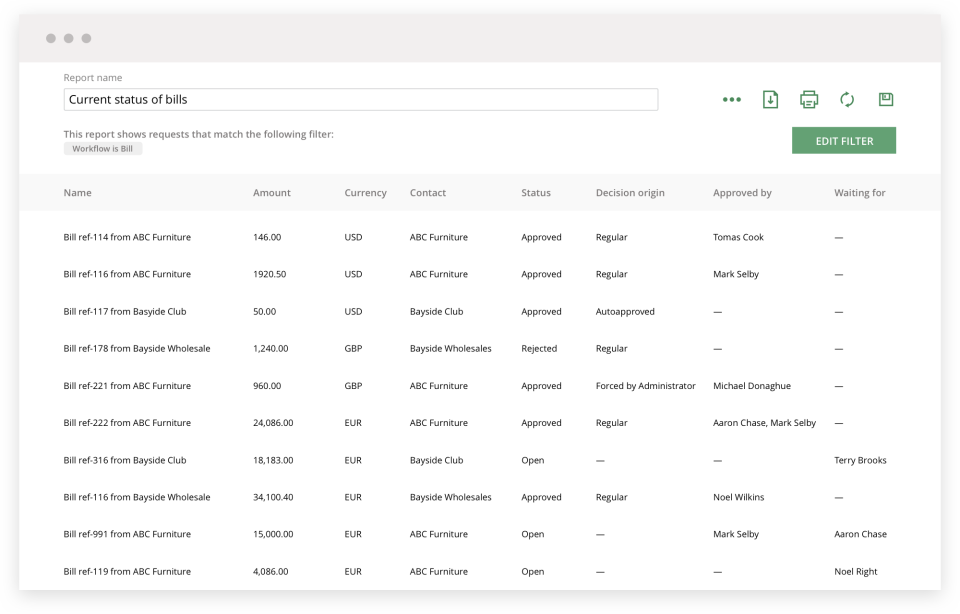Sort bills by Currency column
This screenshot has width=960, height=614.
(365, 192)
